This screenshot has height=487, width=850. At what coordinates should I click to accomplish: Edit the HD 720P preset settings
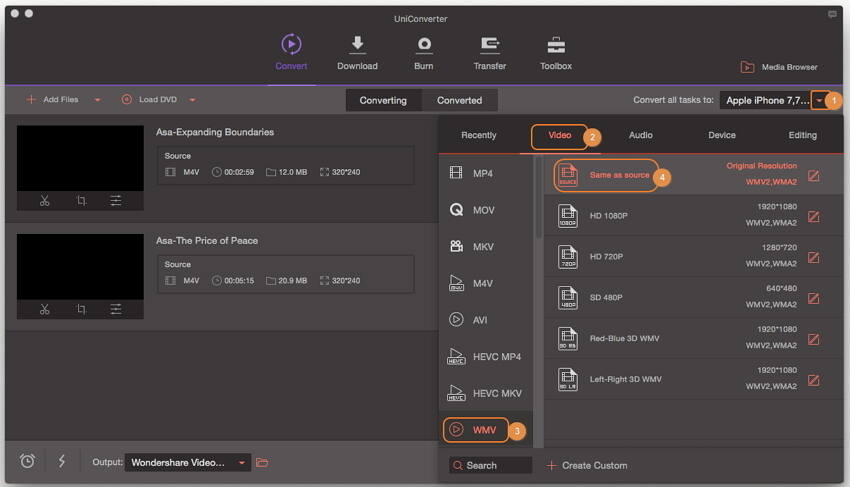tap(814, 257)
